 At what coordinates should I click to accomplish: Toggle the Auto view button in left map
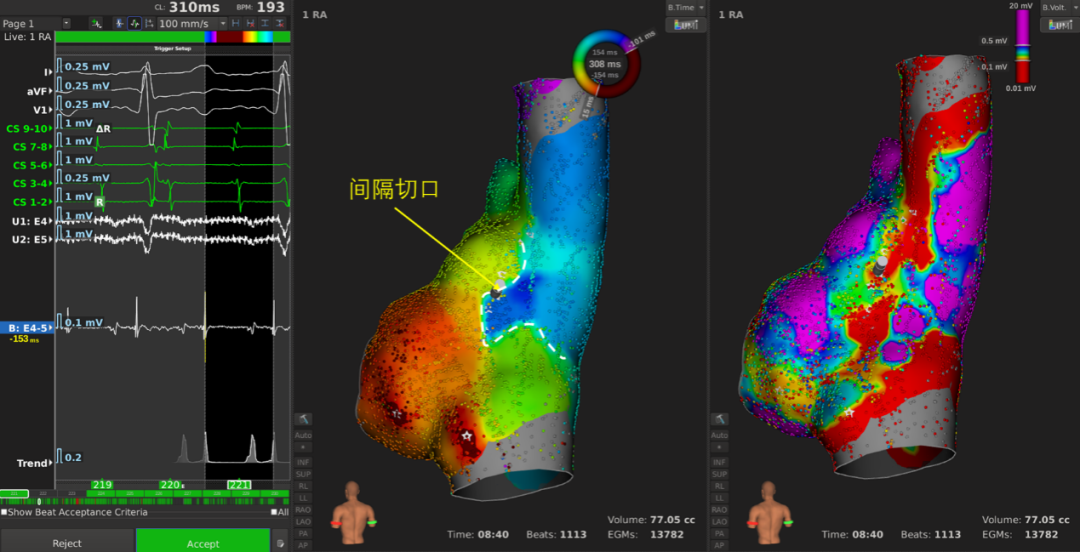(303, 435)
